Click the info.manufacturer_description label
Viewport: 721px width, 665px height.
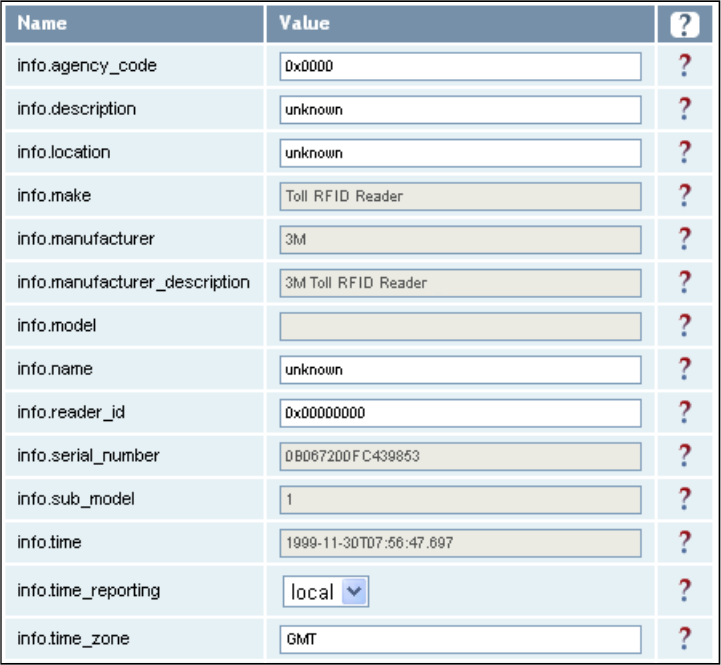coord(134,282)
